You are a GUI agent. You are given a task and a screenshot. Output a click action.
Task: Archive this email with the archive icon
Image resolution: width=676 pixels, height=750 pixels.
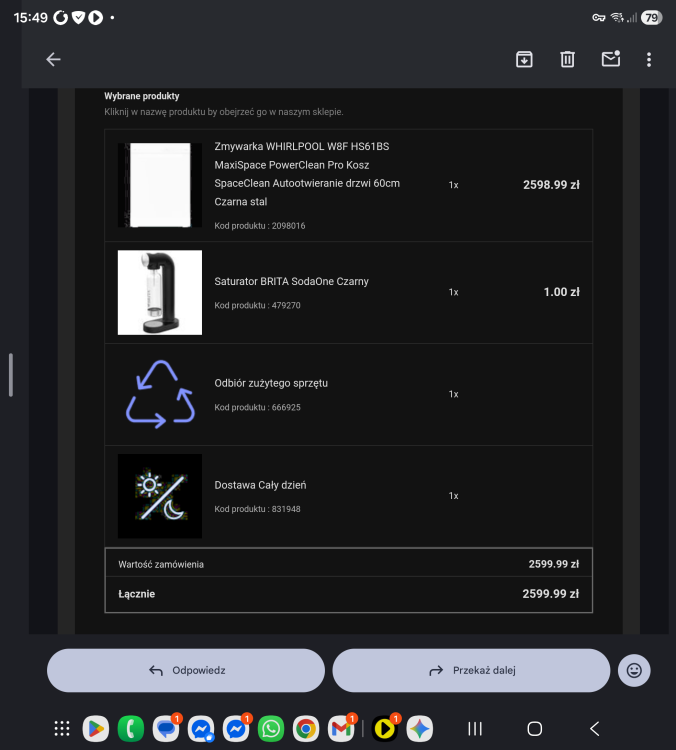point(524,59)
